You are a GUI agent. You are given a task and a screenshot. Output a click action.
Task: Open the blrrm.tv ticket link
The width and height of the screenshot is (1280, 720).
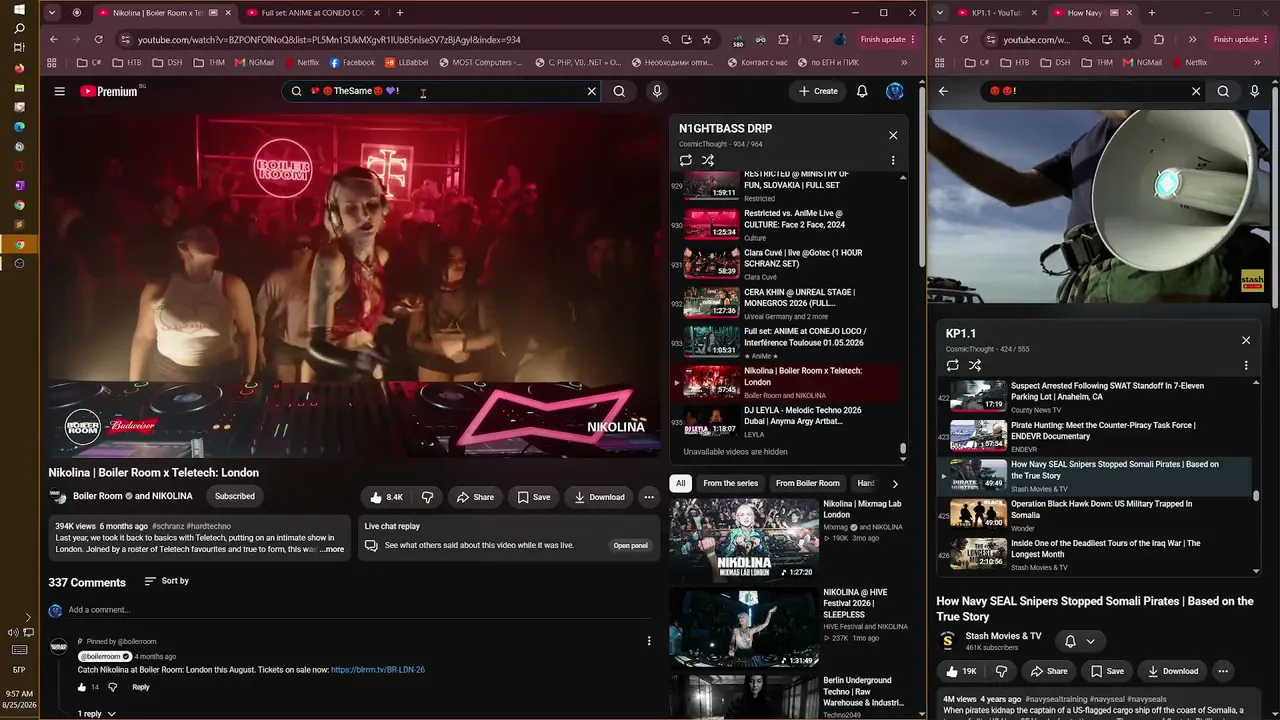point(378,670)
